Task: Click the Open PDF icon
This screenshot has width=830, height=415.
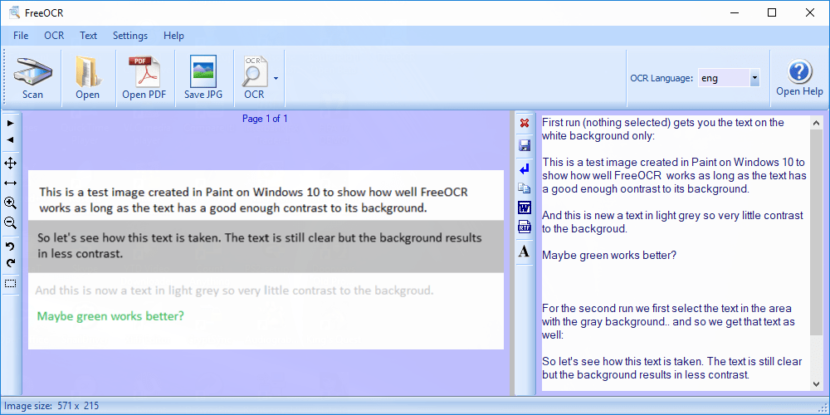Action: click(143, 78)
